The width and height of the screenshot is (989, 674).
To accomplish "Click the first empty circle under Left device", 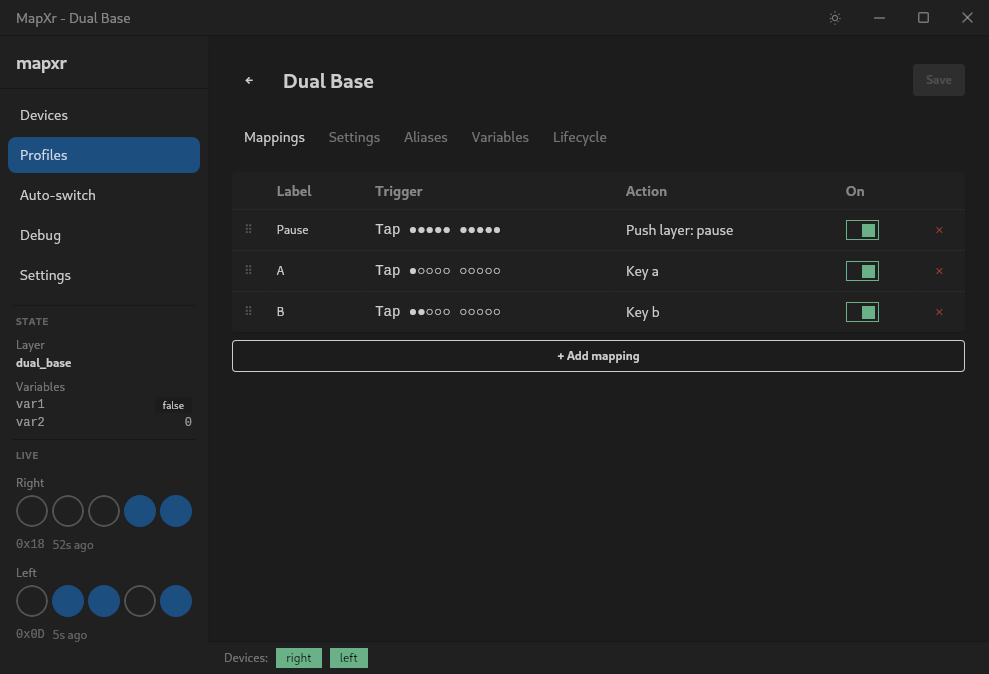I will tap(31, 601).
